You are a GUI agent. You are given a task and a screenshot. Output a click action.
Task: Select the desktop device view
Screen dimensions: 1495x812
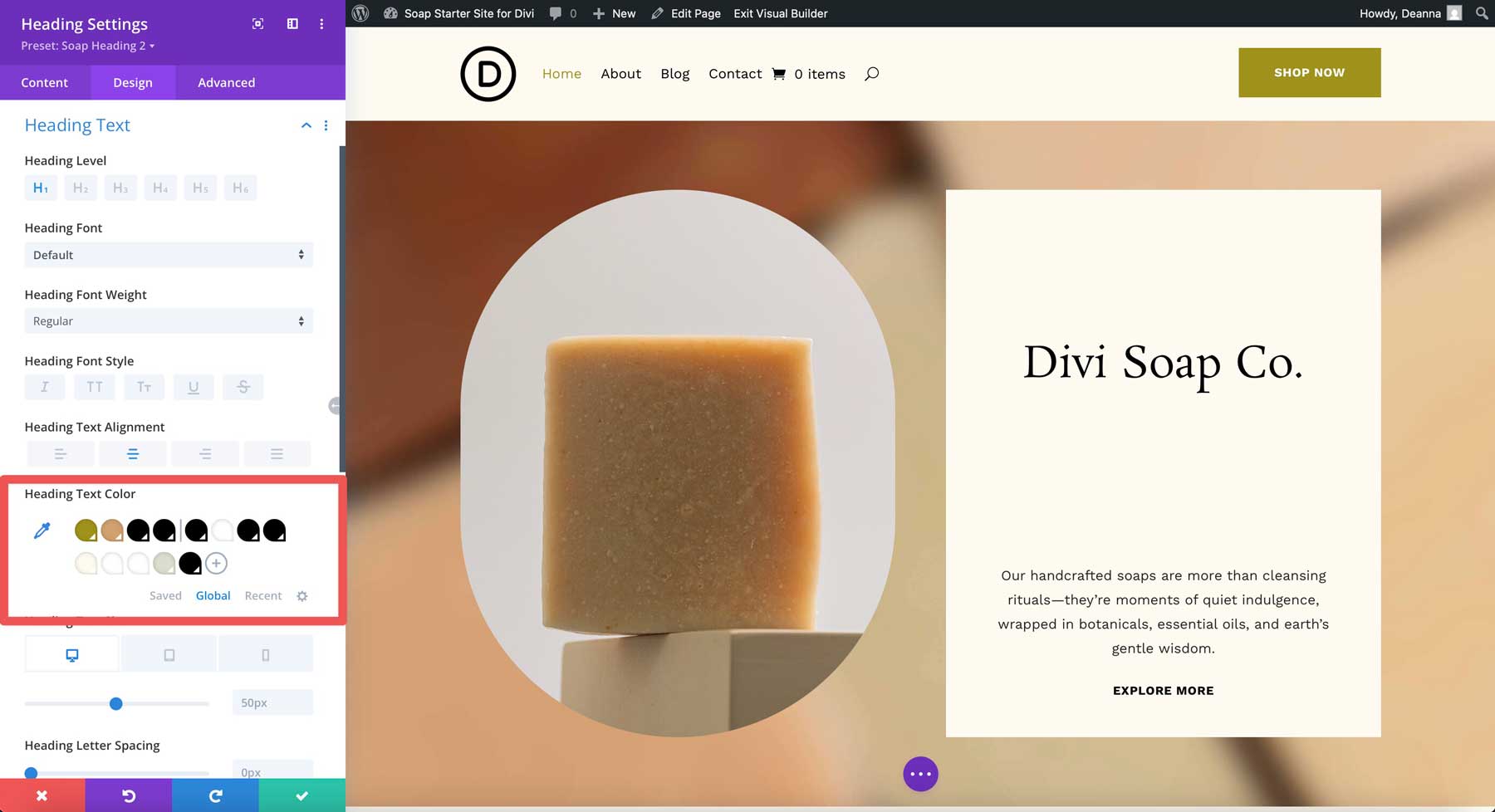pyautogui.click(x=72, y=655)
